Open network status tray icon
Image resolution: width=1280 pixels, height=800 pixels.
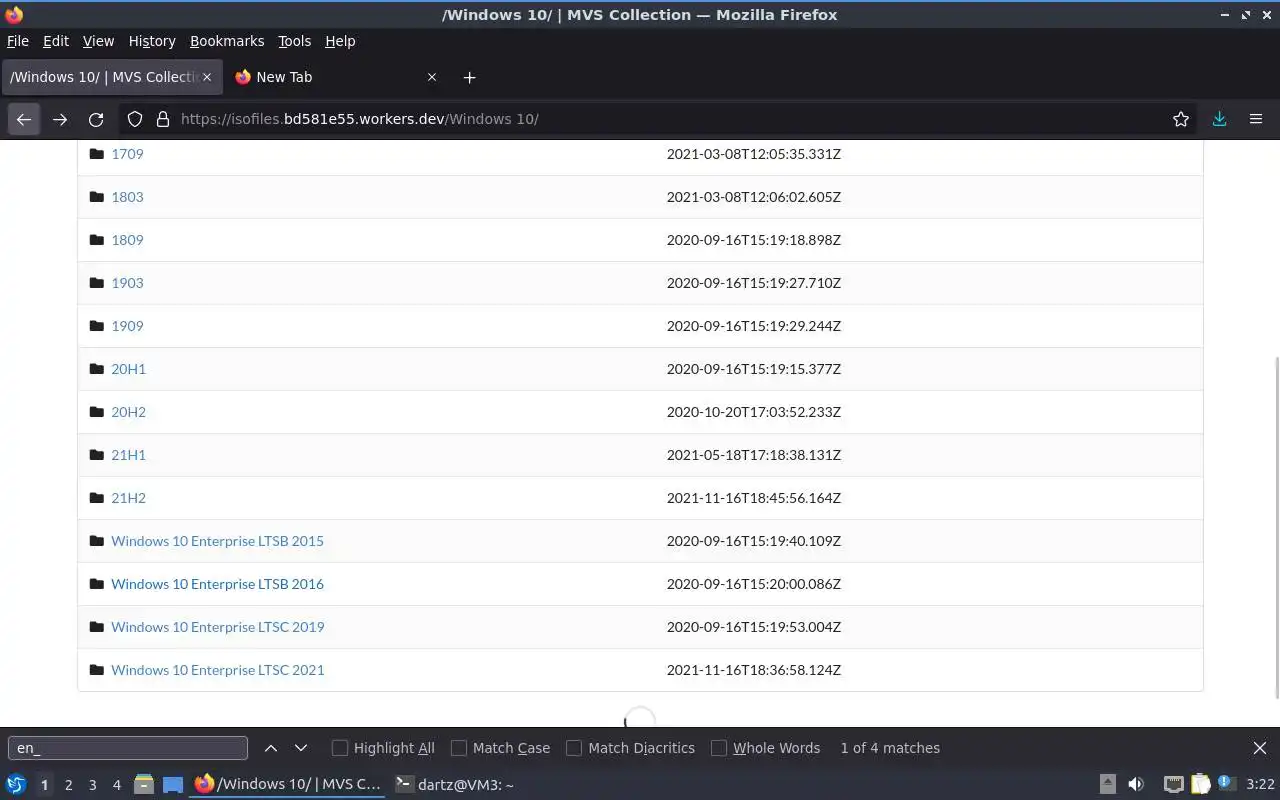1173,785
